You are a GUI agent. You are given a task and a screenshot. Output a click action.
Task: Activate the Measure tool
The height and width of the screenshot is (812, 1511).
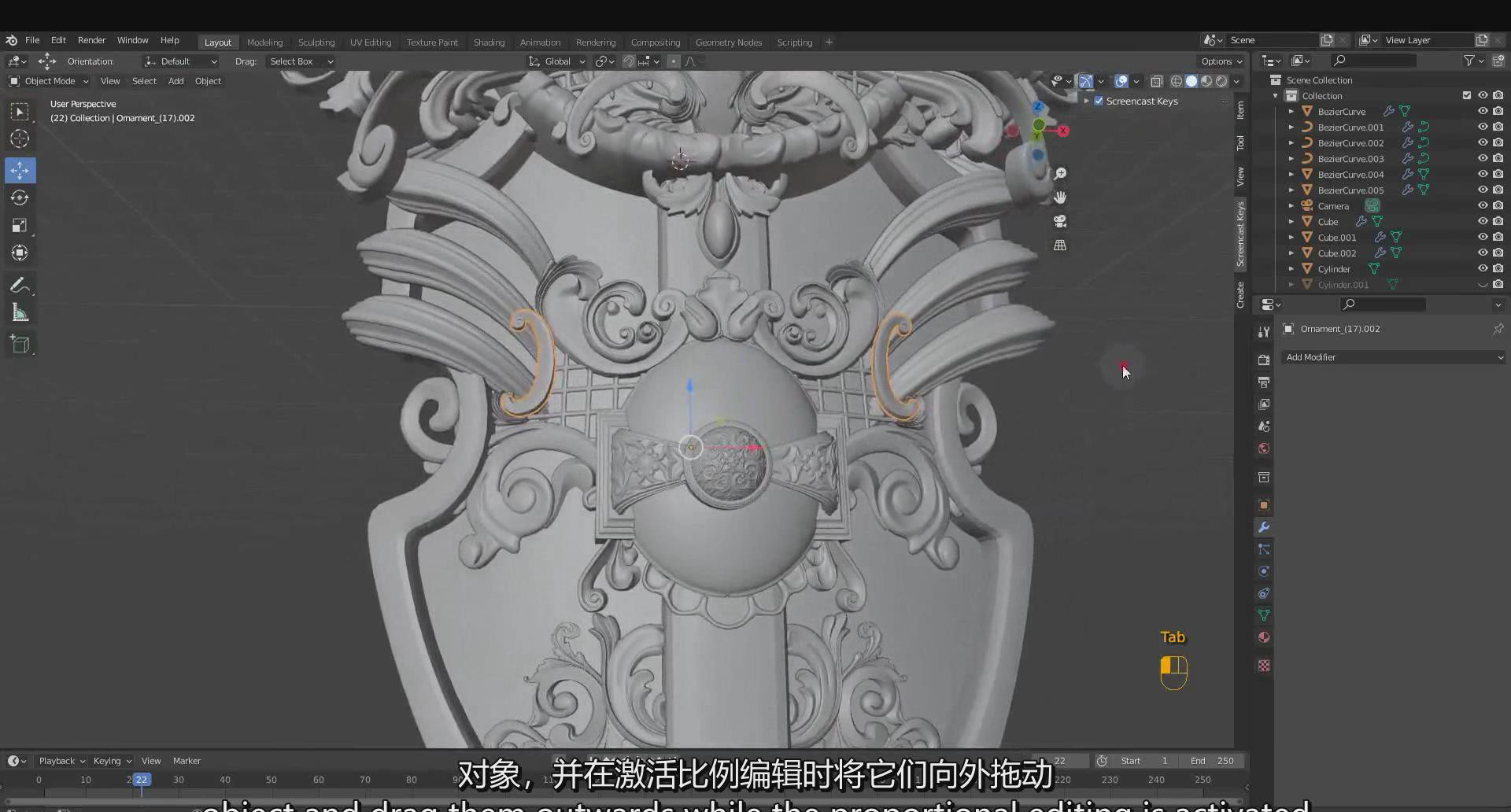click(20, 314)
